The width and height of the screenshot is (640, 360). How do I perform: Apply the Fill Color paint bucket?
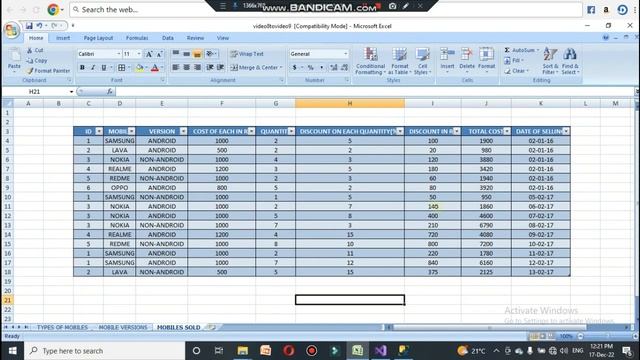tap(140, 68)
